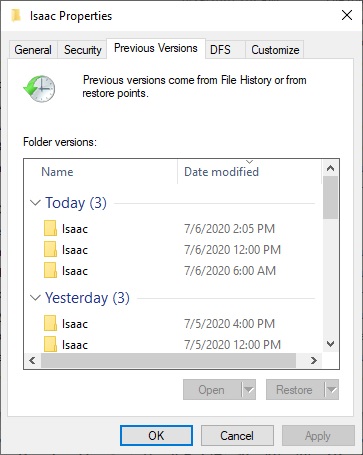Click the folder icon in the title bar

pyautogui.click(x=16, y=15)
